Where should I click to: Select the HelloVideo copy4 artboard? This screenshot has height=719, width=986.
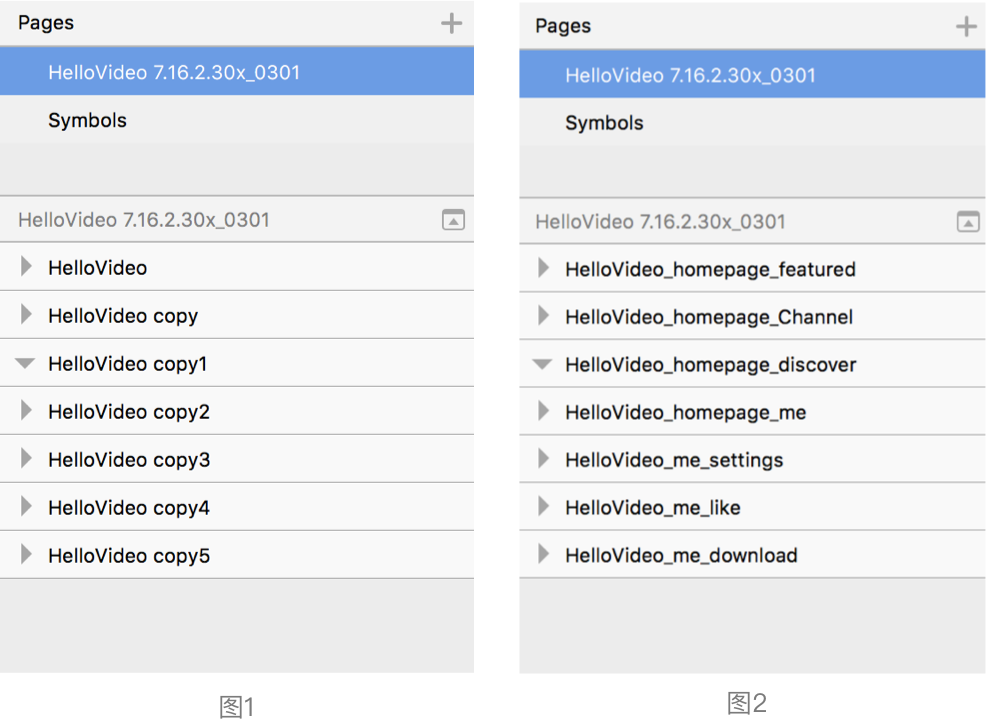tap(129, 508)
